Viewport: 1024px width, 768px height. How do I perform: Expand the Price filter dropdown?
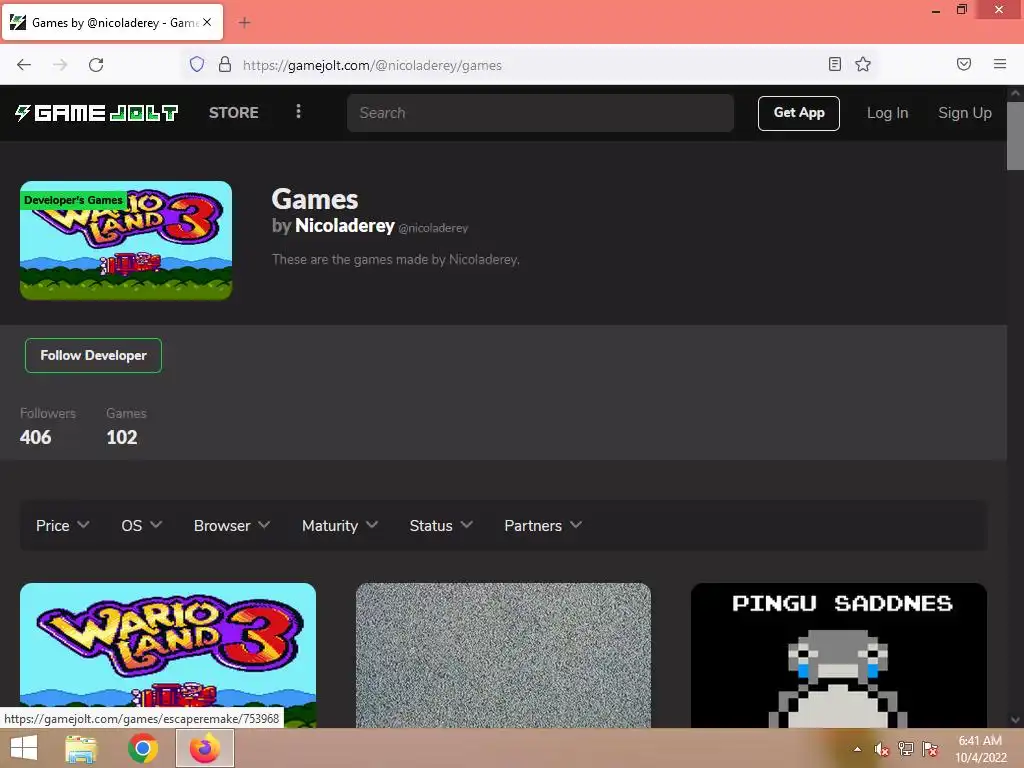63,526
